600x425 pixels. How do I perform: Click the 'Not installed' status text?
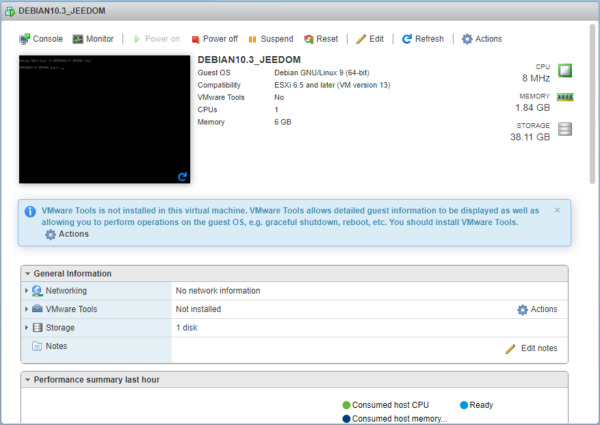tap(198, 309)
